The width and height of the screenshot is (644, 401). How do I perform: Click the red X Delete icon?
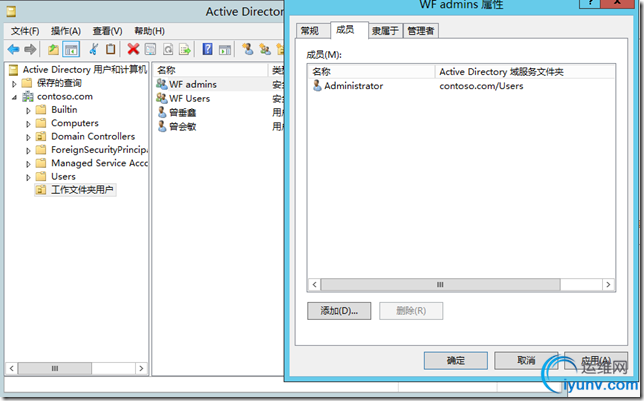[133, 49]
